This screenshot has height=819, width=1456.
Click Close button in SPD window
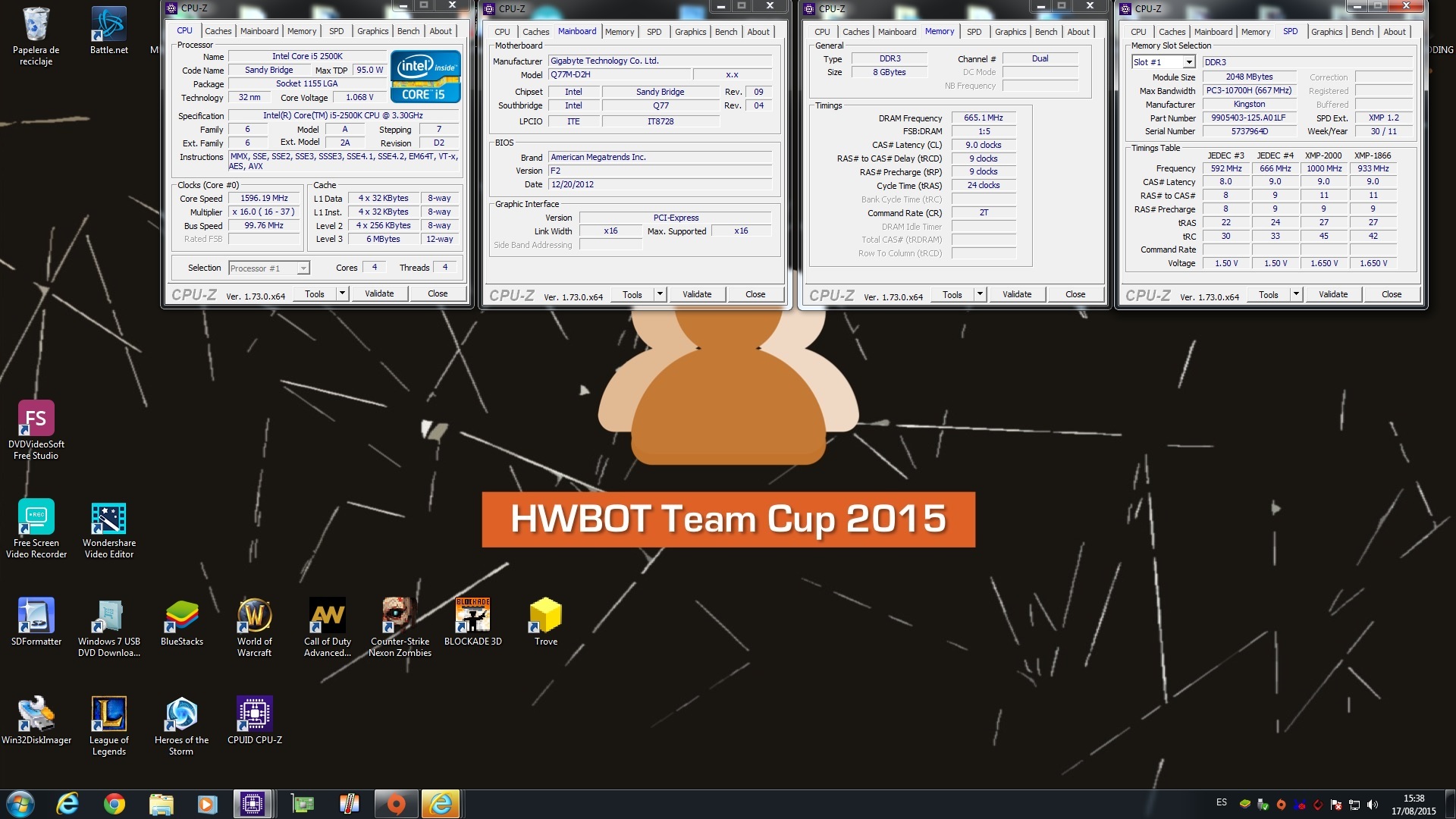[1392, 294]
